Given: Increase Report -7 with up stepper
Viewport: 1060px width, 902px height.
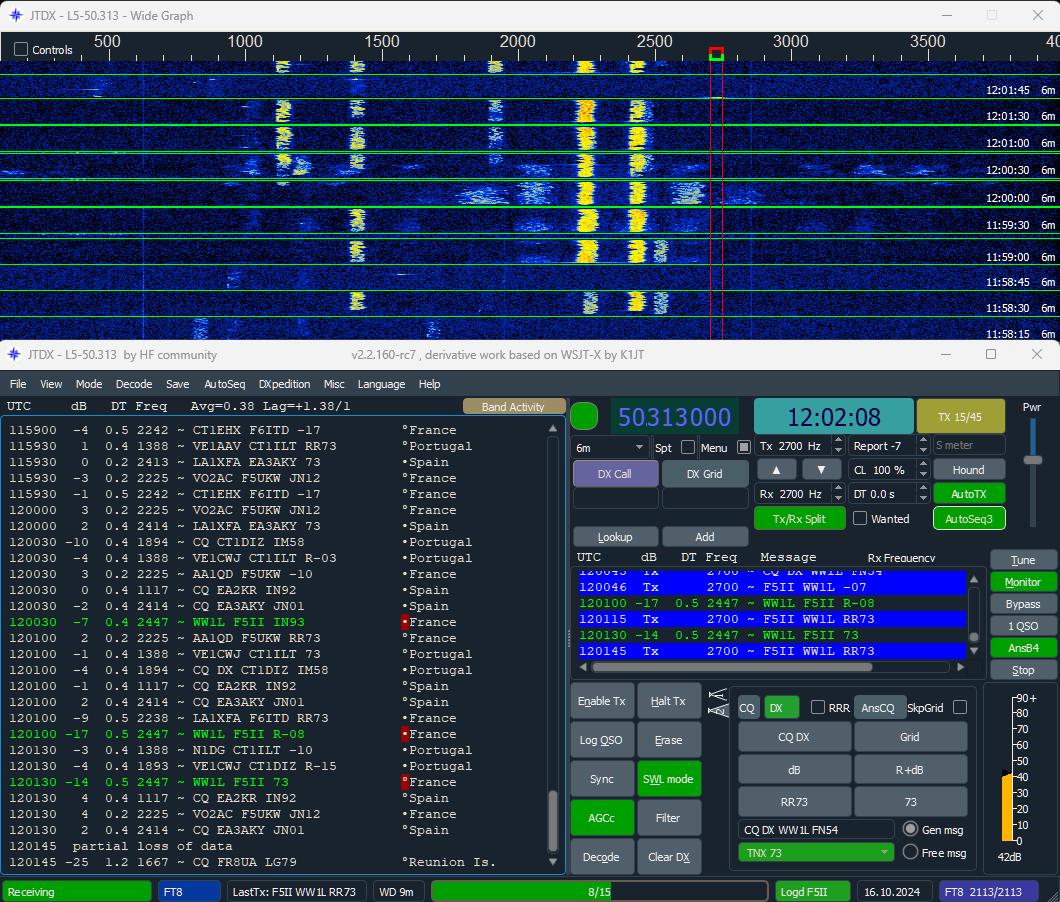Looking at the screenshot, I should 923,441.
